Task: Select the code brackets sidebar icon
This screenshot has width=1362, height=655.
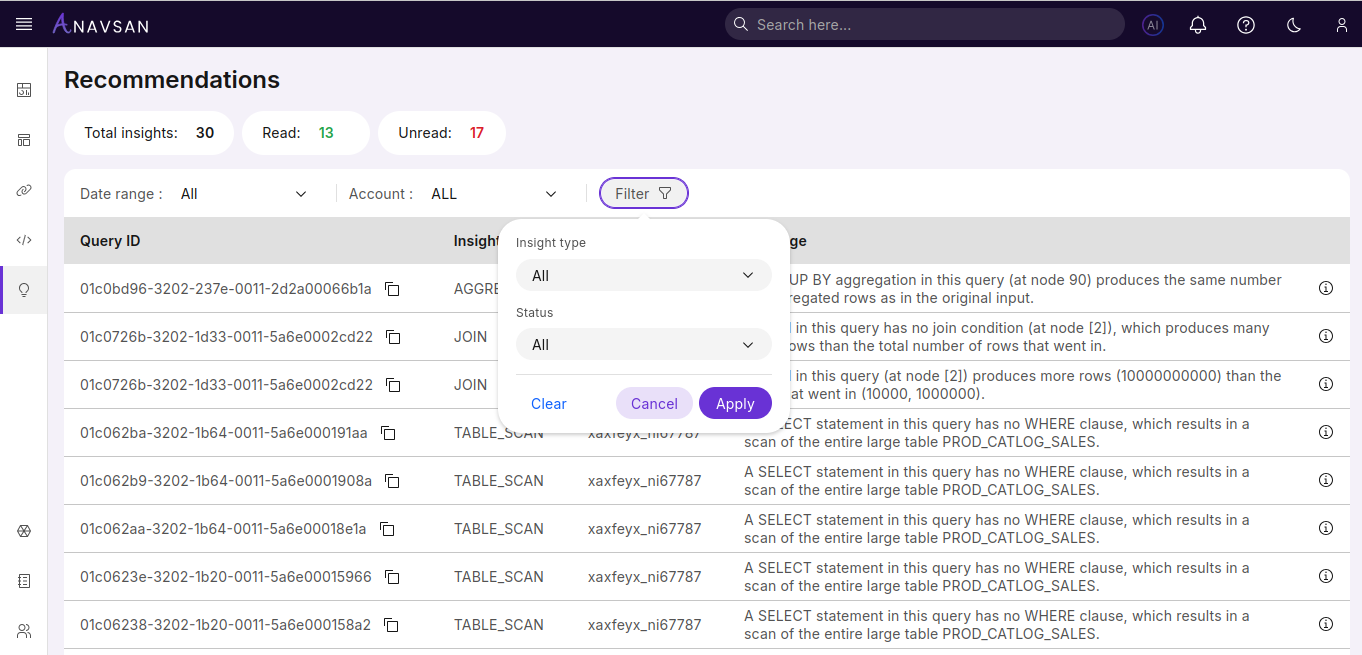Action: coord(24,240)
